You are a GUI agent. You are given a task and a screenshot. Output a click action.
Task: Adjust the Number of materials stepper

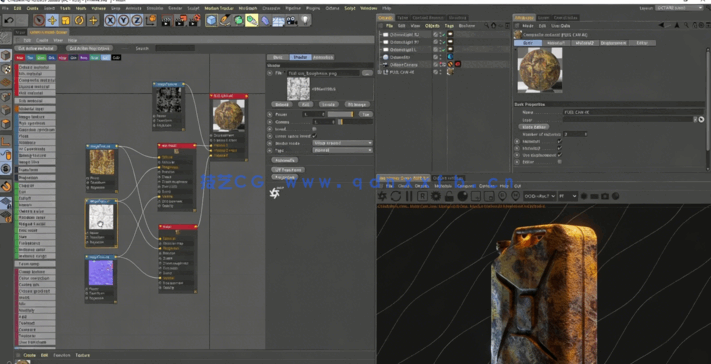[x=586, y=134]
